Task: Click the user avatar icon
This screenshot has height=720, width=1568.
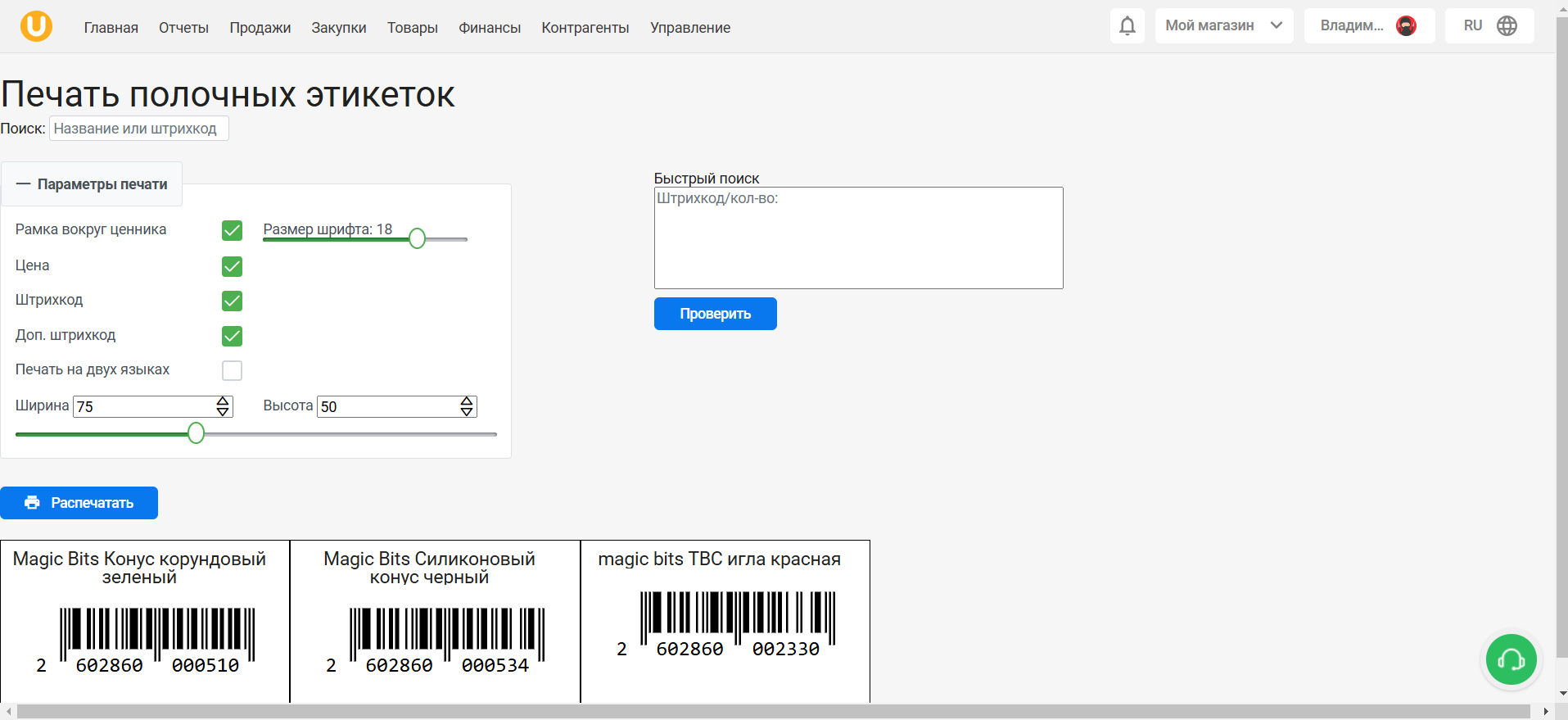Action: click(1406, 26)
